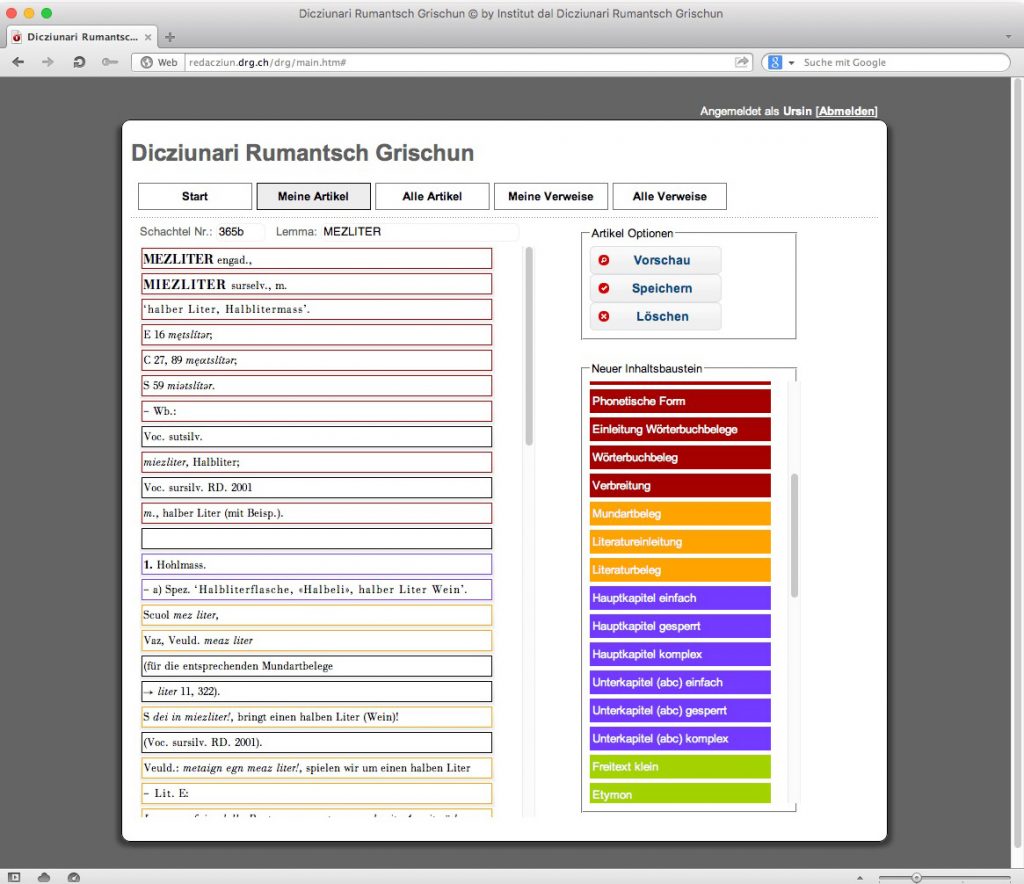Select the Mundartbeleg orange content block
This screenshot has height=884, width=1024.
pyautogui.click(x=680, y=514)
